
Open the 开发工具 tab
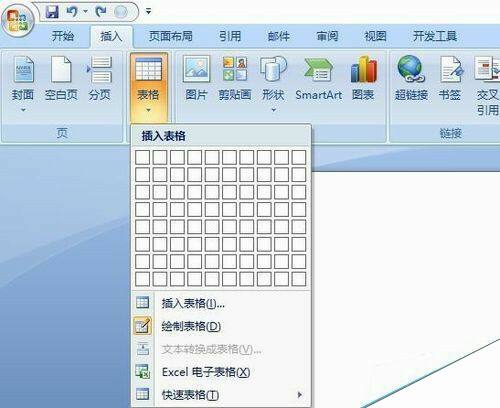435,36
